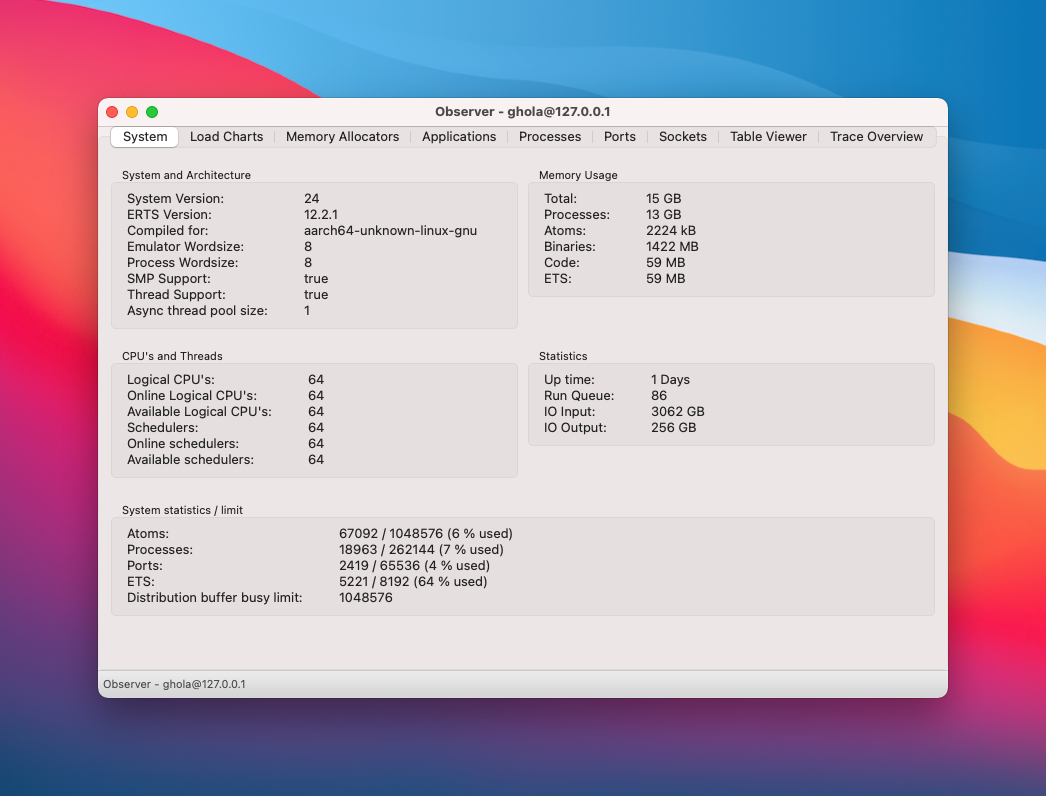Open the Memory Allocators tab
The height and width of the screenshot is (796, 1046).
(342, 137)
